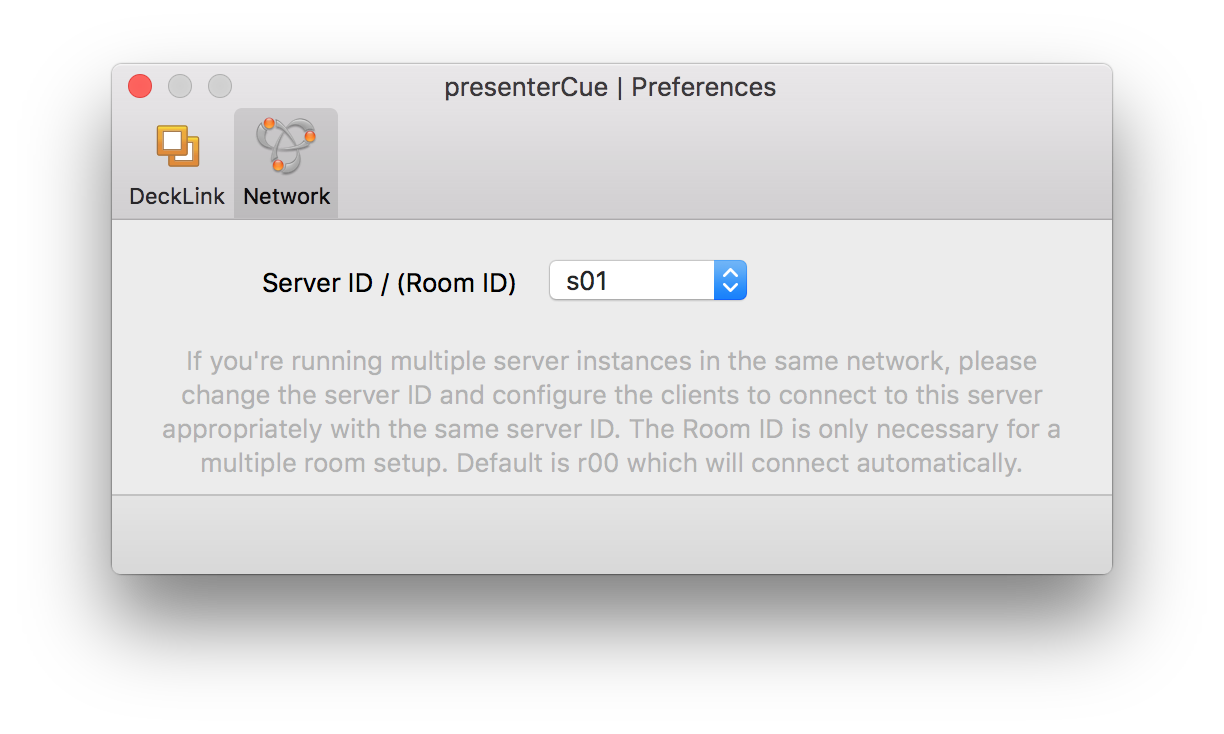Click the greyed-out zoom window button
The image size is (1224, 734).
coord(220,87)
